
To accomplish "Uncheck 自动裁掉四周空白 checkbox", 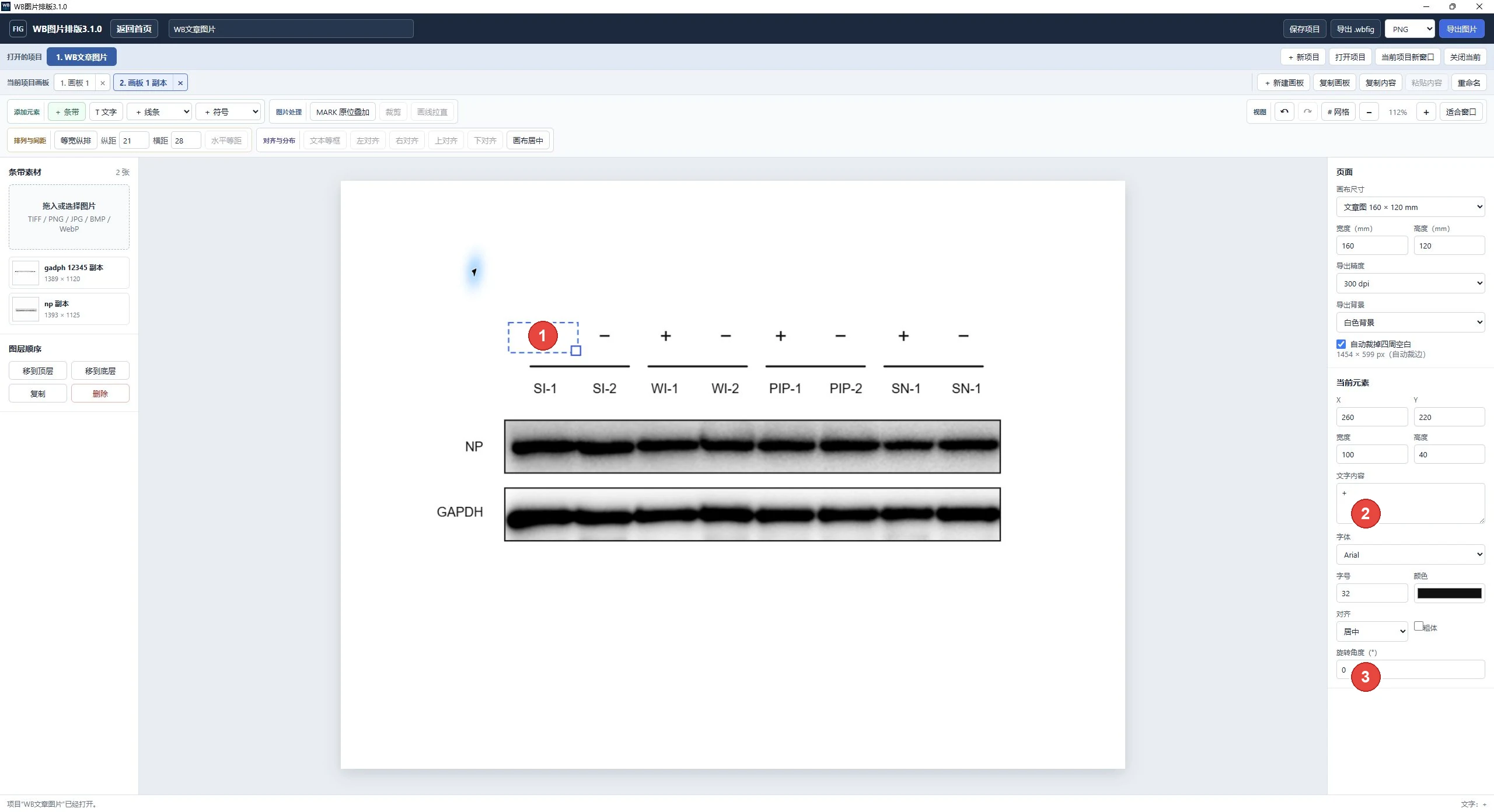I will click(1341, 344).
